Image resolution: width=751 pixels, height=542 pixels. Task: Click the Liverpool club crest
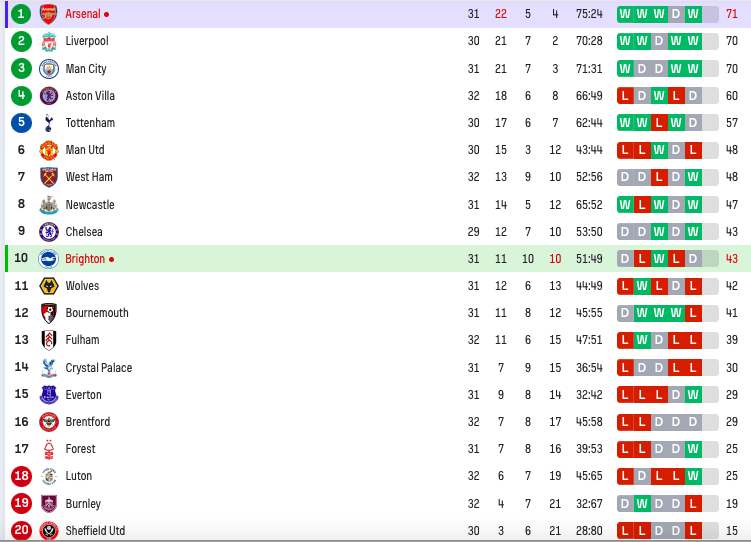pos(48,41)
